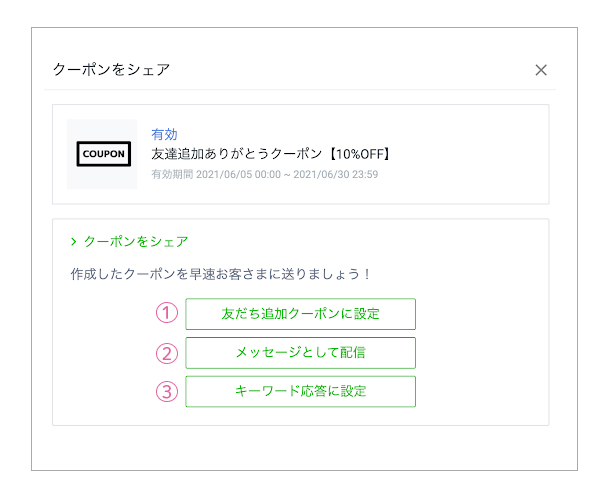The height and width of the screenshot is (500, 600).
Task: Select キーワード応答に設定 button
Action: pyautogui.click(x=300, y=391)
